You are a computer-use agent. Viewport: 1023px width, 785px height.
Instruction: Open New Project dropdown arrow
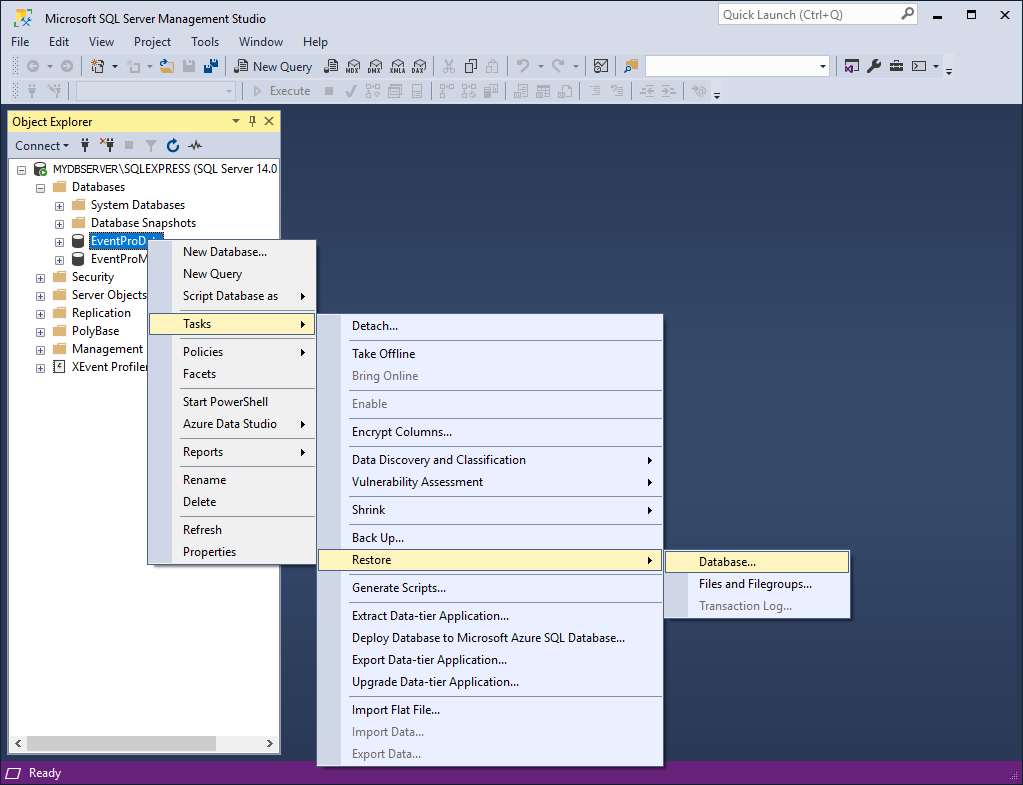pos(115,67)
